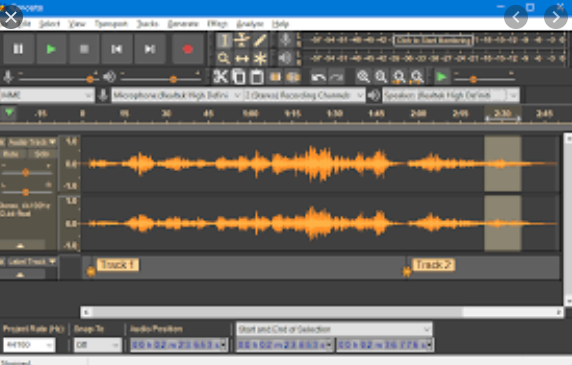Viewport: 572px width, 365px height.
Task: Open the View menu
Action: click(x=77, y=24)
